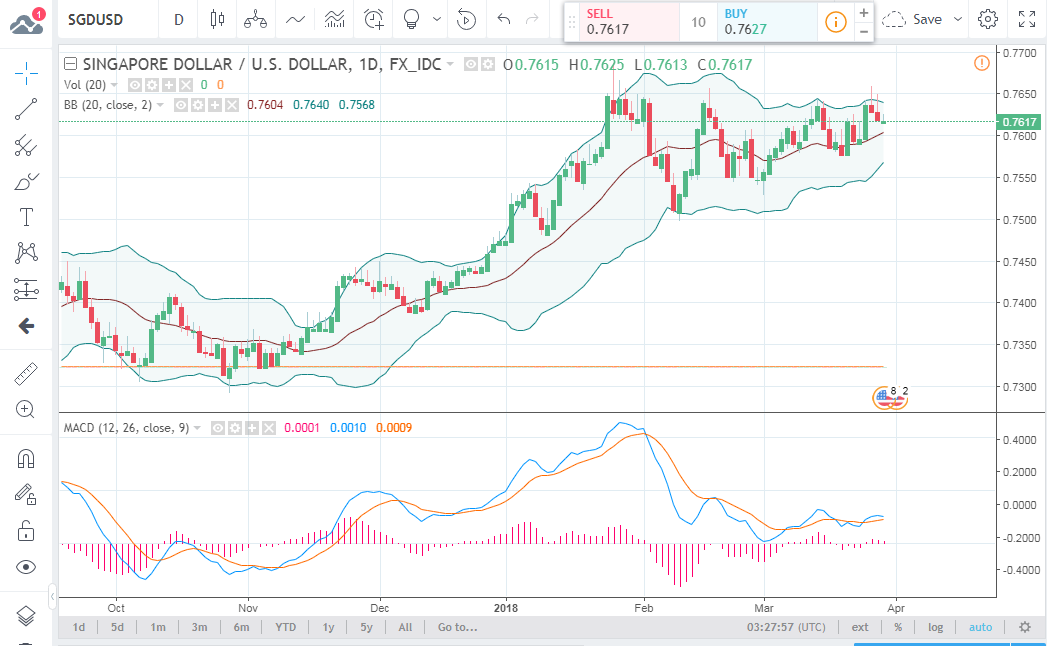Screen dimensions: 1047x646
Task: Collapse the left drawing toolbar
Action: tap(52, 595)
